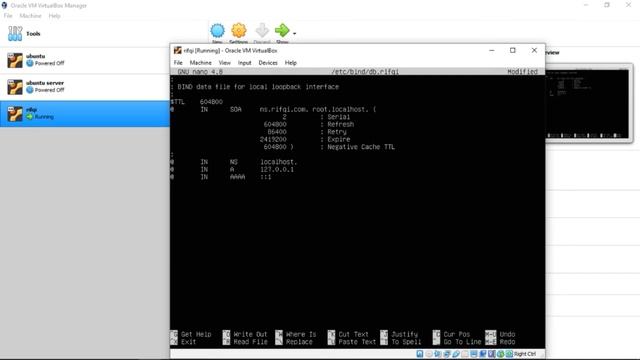Click shared folders status icon
The image size is (640, 360).
coord(465,354)
